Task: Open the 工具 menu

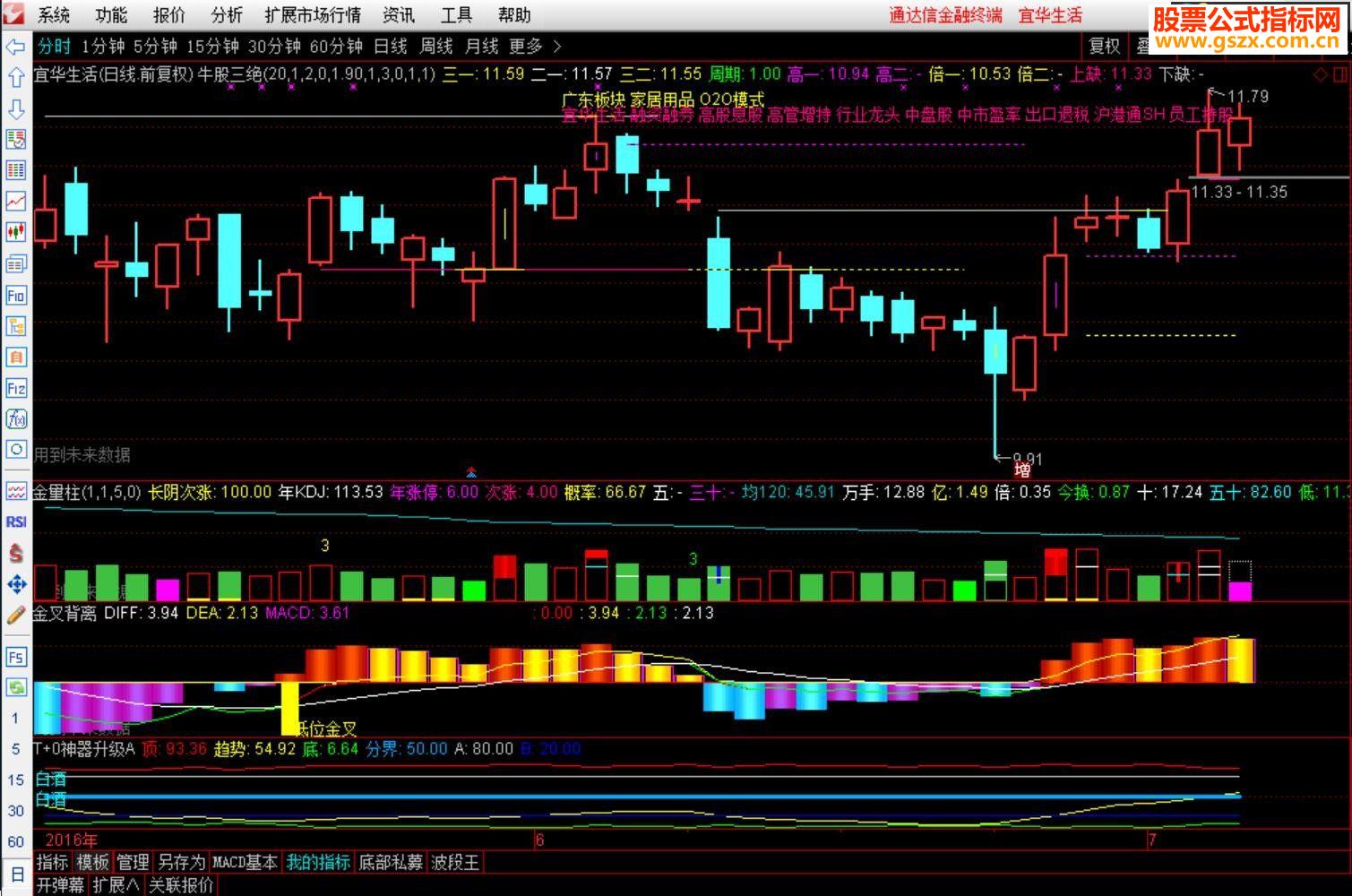Action: tap(456, 15)
